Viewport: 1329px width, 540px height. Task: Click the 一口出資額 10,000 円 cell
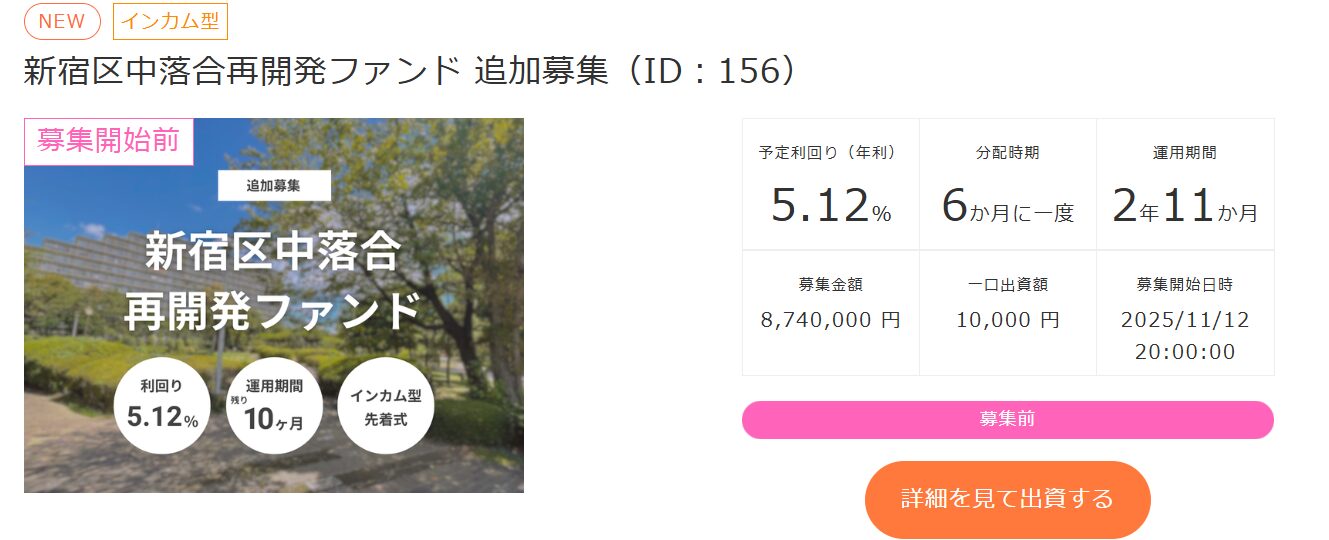(1007, 312)
